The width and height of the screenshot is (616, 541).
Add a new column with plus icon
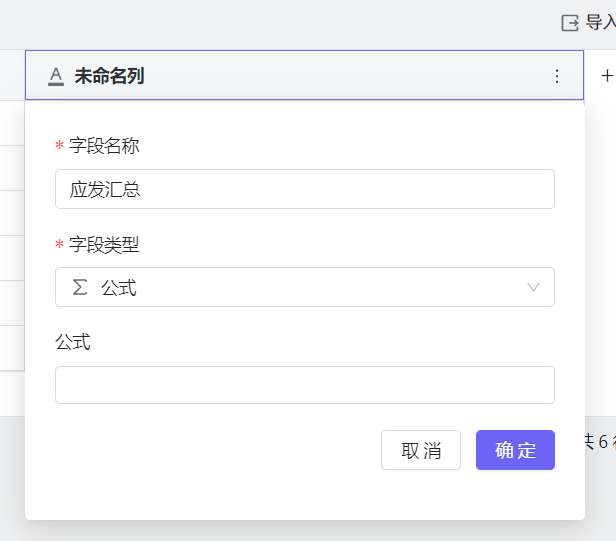606,76
